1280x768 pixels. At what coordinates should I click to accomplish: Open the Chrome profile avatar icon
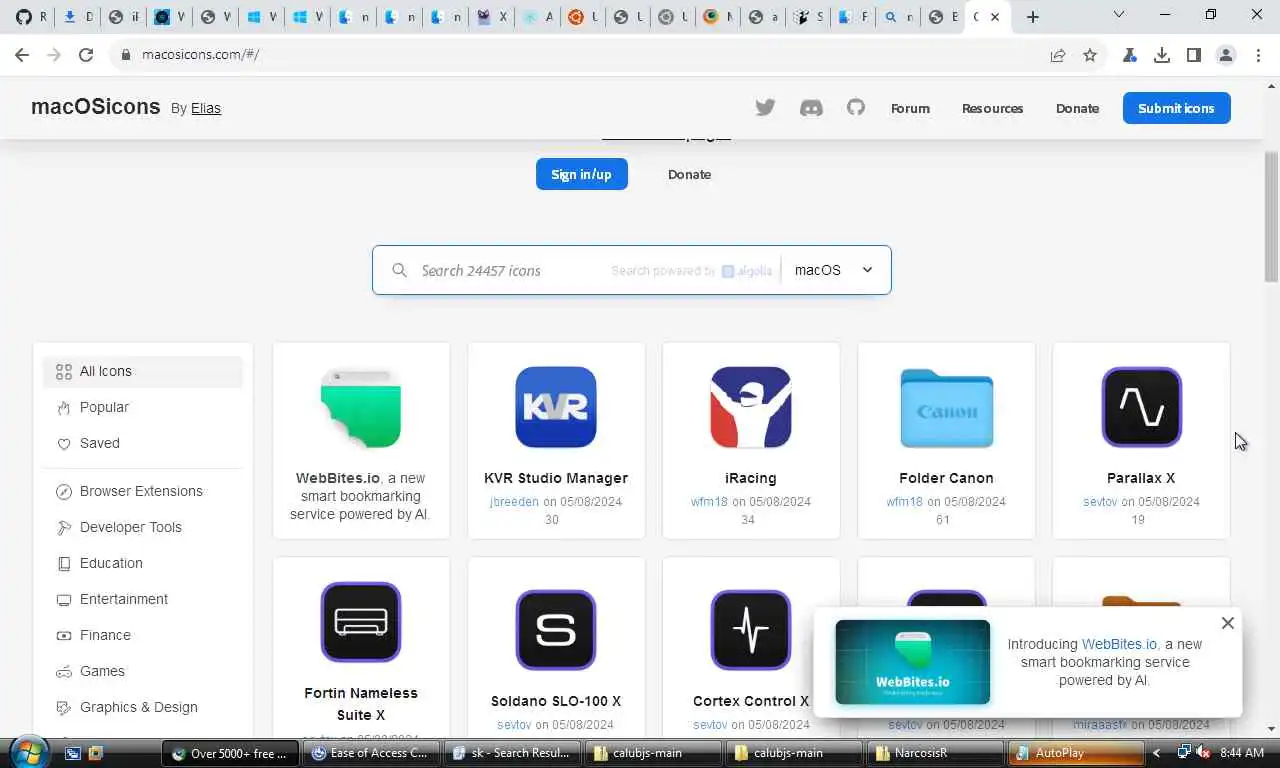click(x=1226, y=55)
